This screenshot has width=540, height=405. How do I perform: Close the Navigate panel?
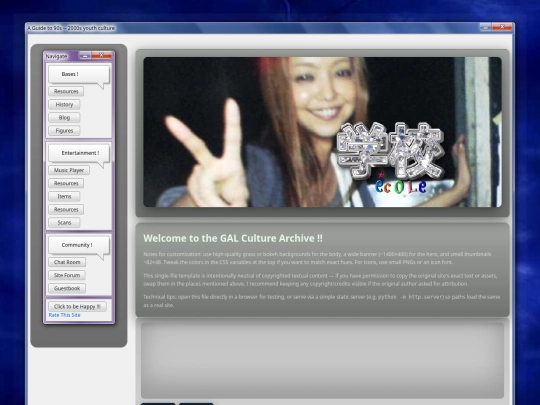102,55
